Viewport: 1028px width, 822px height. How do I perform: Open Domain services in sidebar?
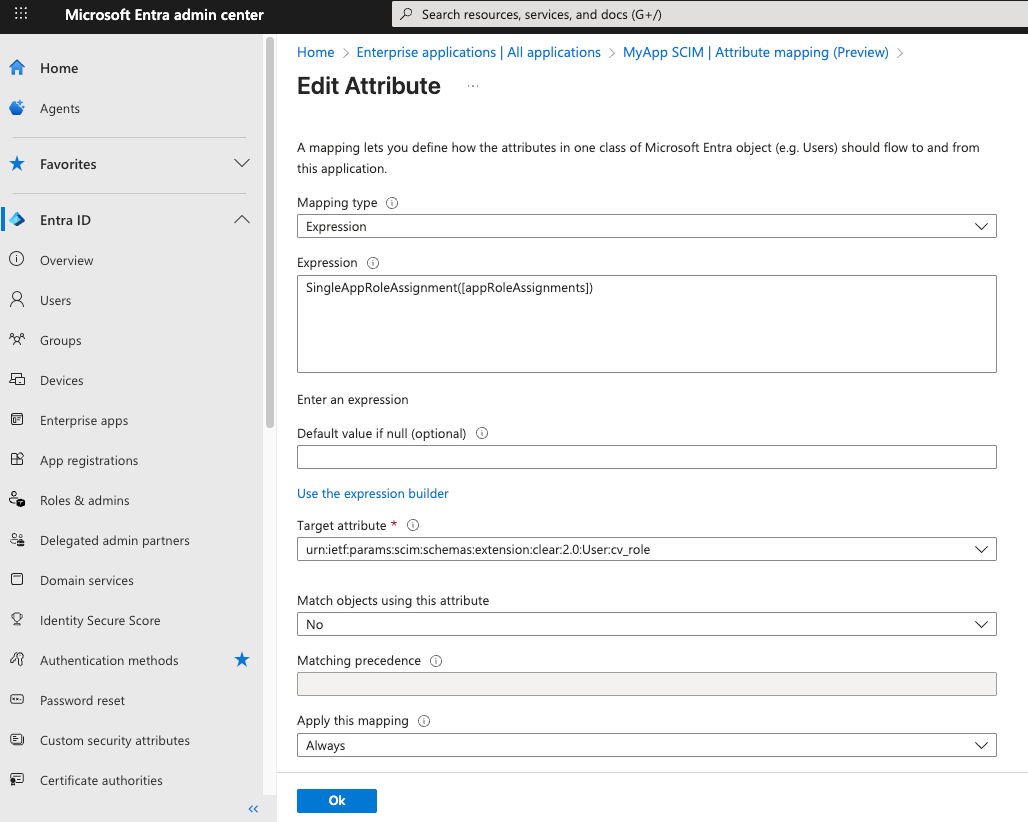click(87, 580)
